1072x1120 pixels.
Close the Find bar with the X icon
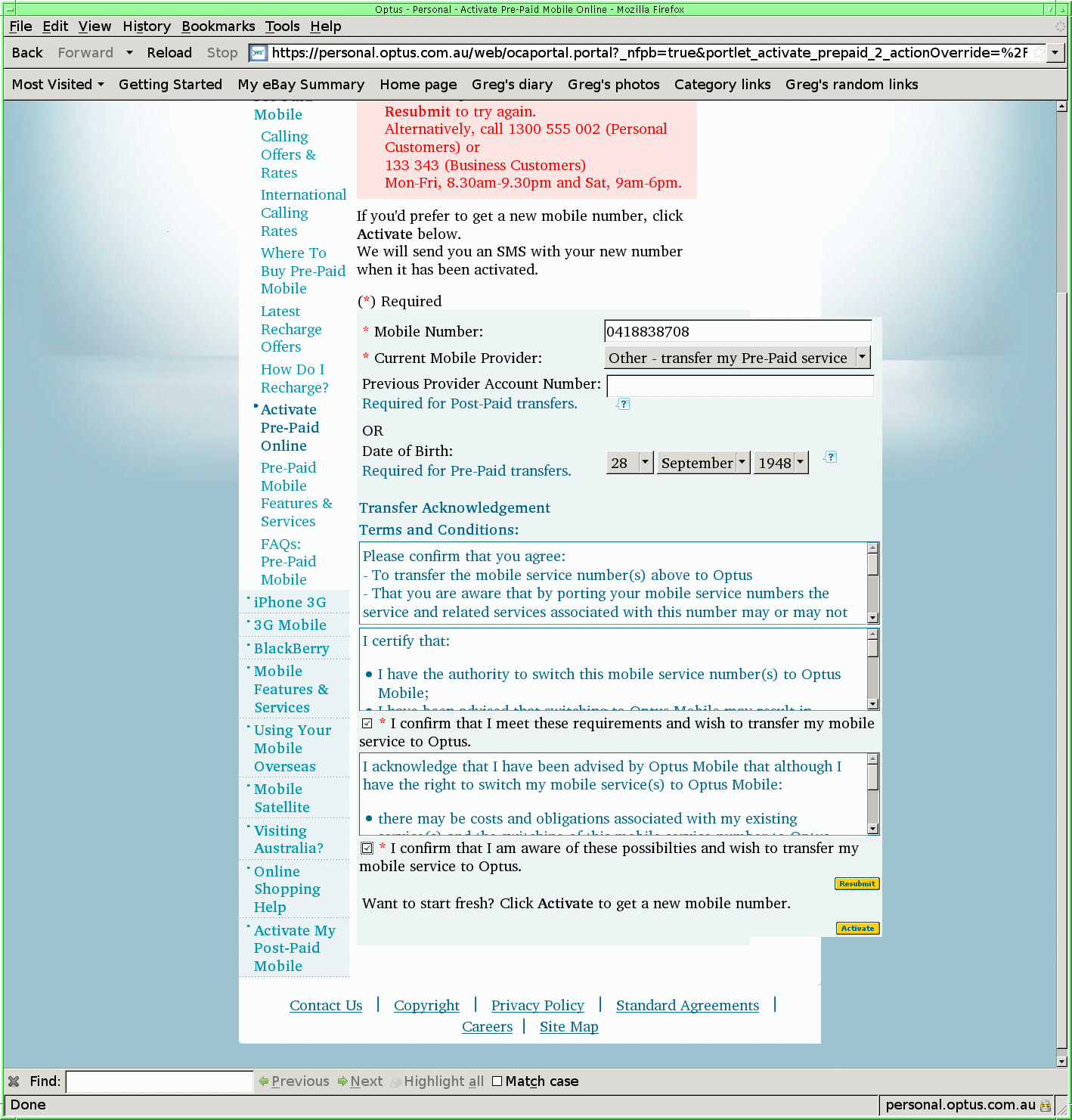[x=14, y=1081]
